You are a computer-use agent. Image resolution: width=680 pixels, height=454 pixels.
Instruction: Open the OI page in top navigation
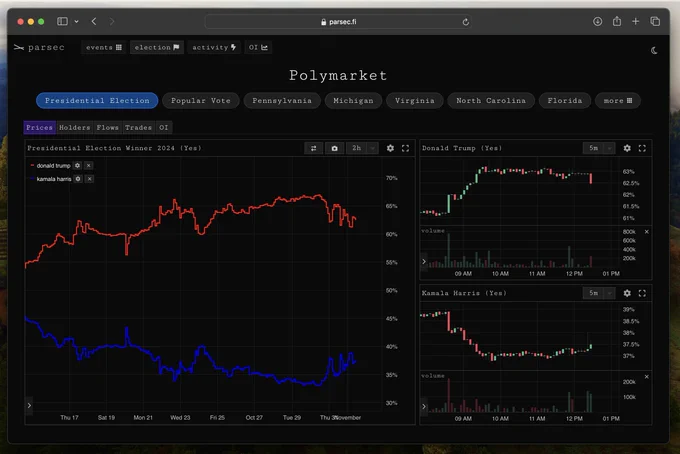click(258, 47)
